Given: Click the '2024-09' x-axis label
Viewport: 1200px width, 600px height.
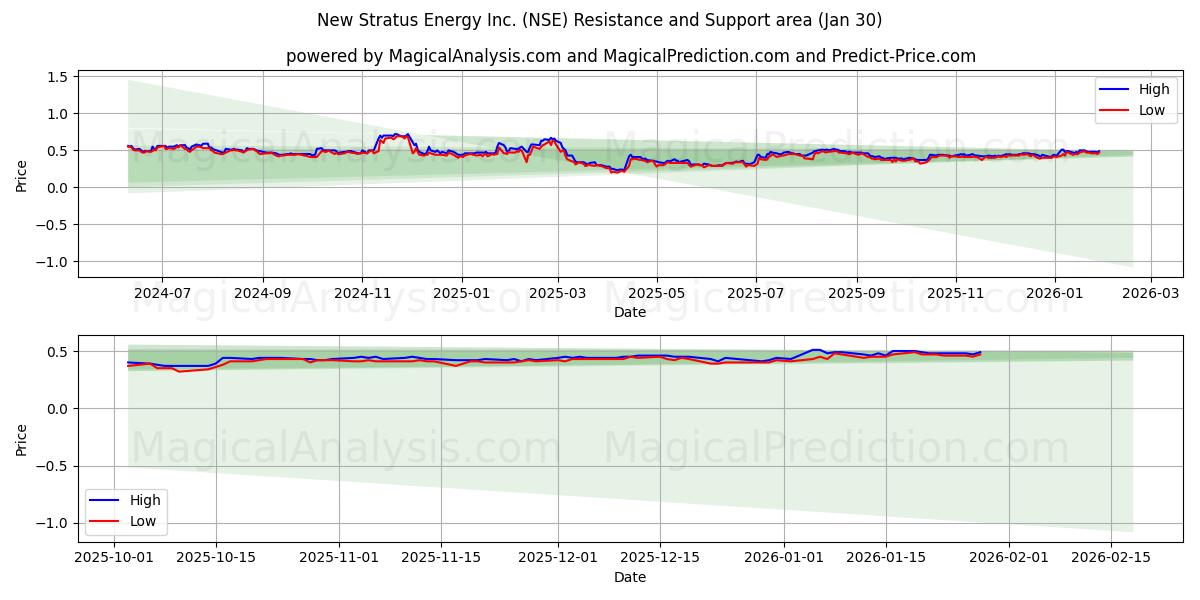Looking at the screenshot, I should (263, 294).
